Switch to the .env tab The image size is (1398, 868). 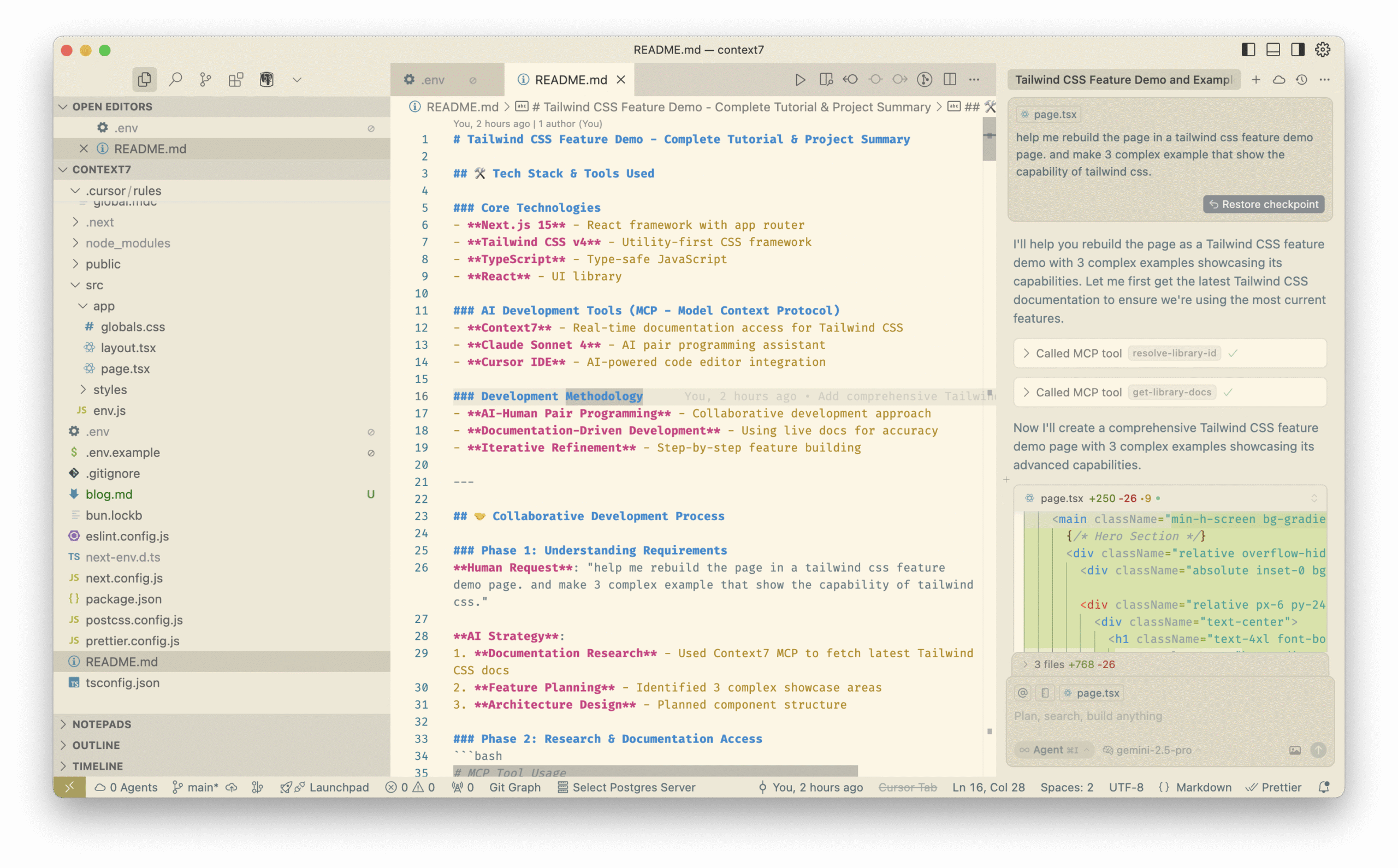[434, 79]
